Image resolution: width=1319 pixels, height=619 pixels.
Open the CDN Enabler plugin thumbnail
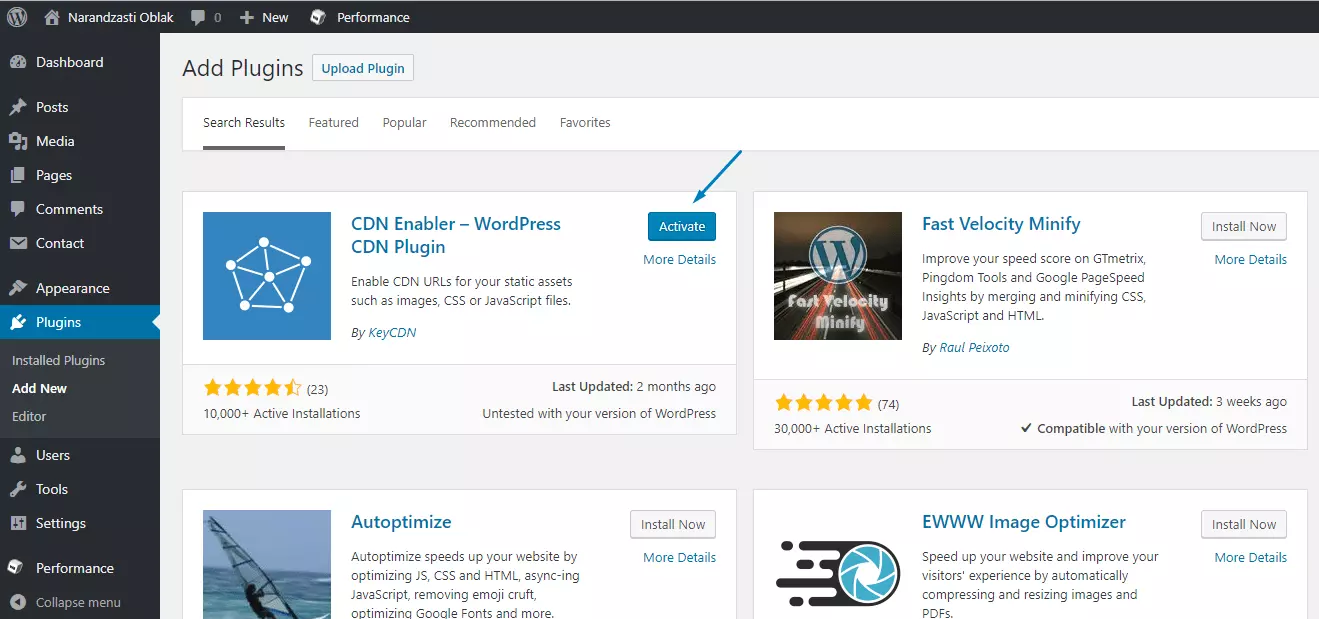tap(267, 276)
